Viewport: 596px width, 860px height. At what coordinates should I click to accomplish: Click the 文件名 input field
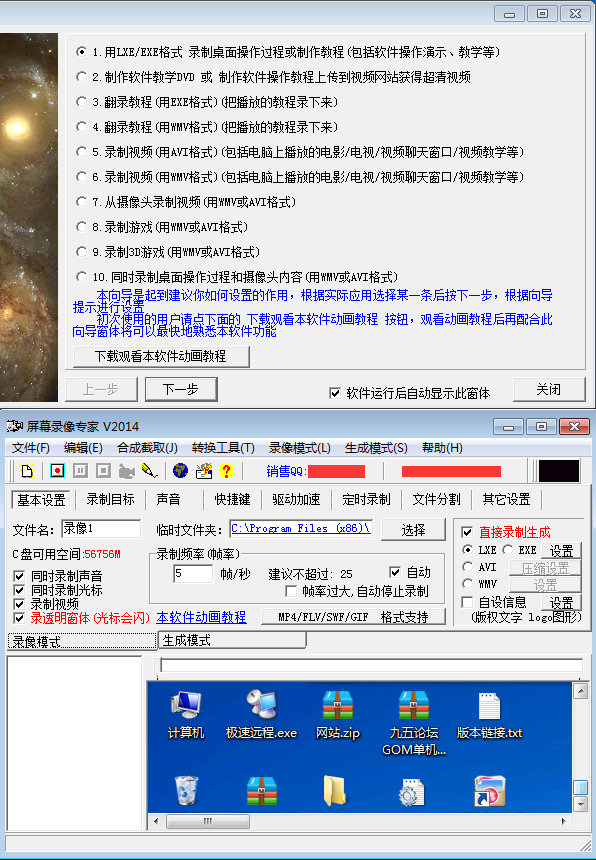coord(101,529)
